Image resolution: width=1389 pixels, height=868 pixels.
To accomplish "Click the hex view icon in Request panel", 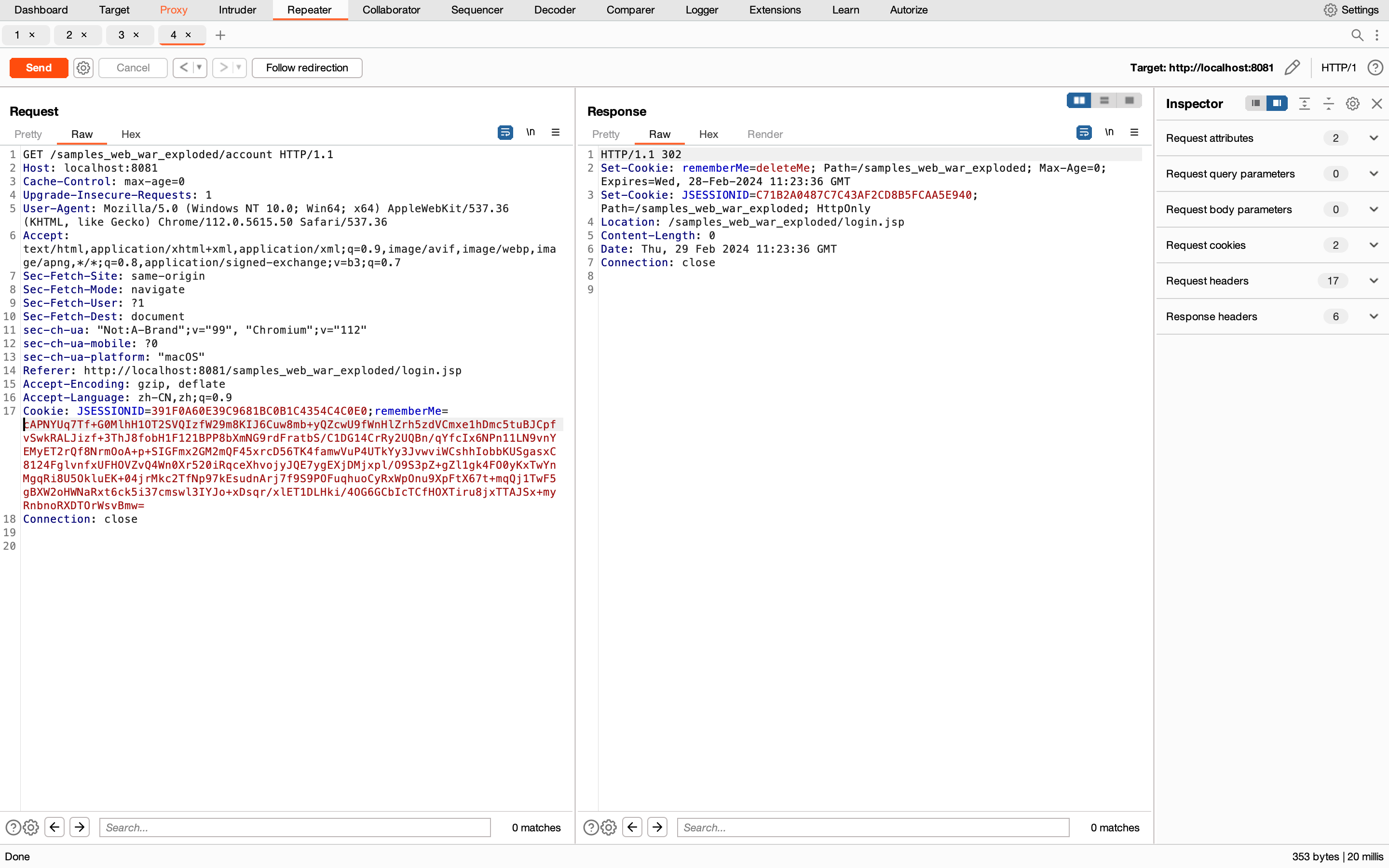I will [130, 133].
